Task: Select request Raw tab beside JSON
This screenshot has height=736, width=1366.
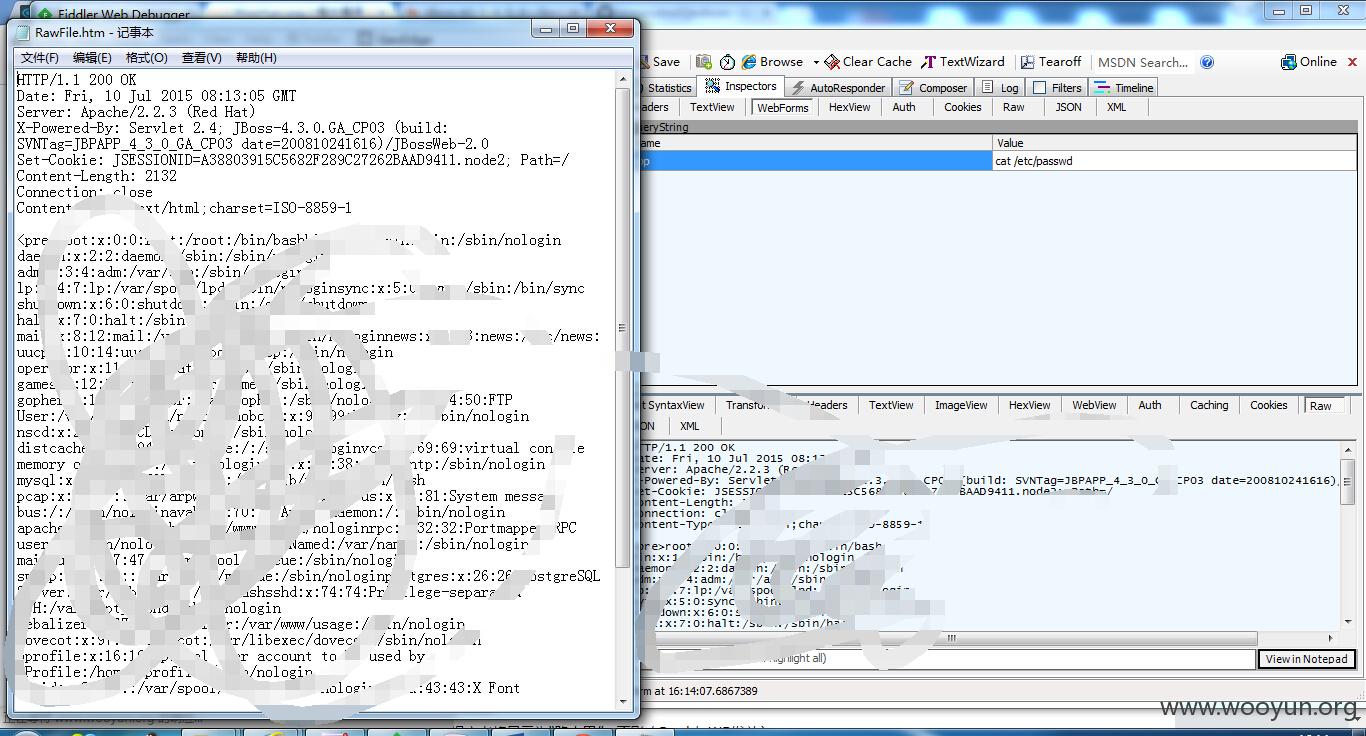Action: 1014,107
